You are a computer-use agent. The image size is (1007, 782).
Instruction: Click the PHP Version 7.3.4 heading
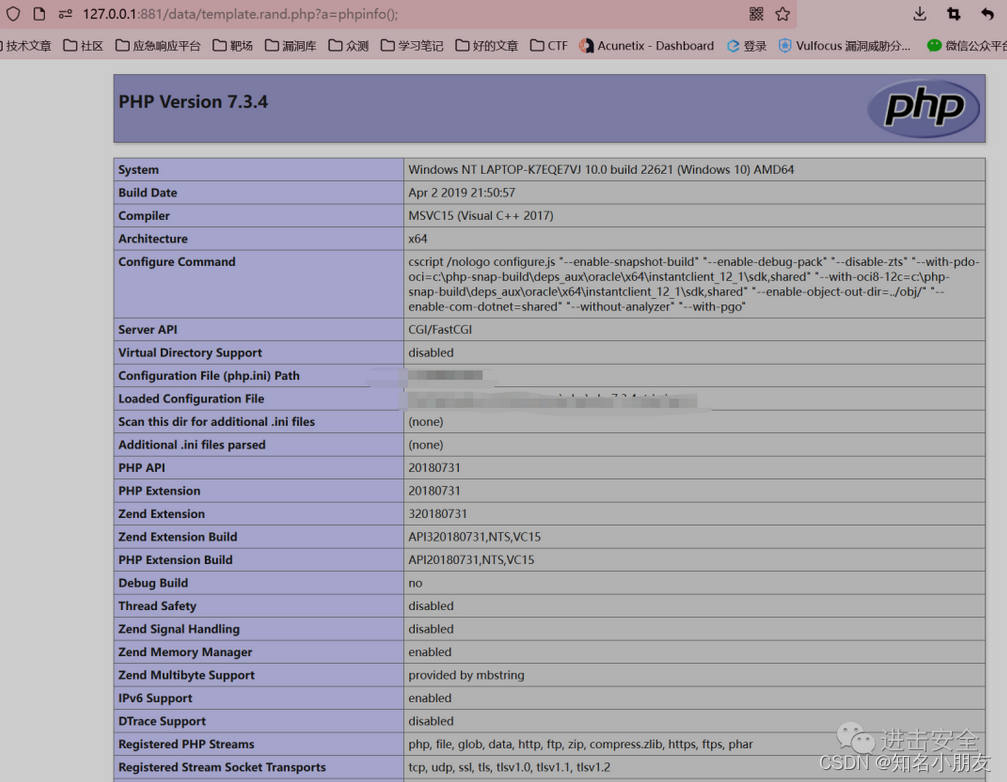[x=193, y=101]
